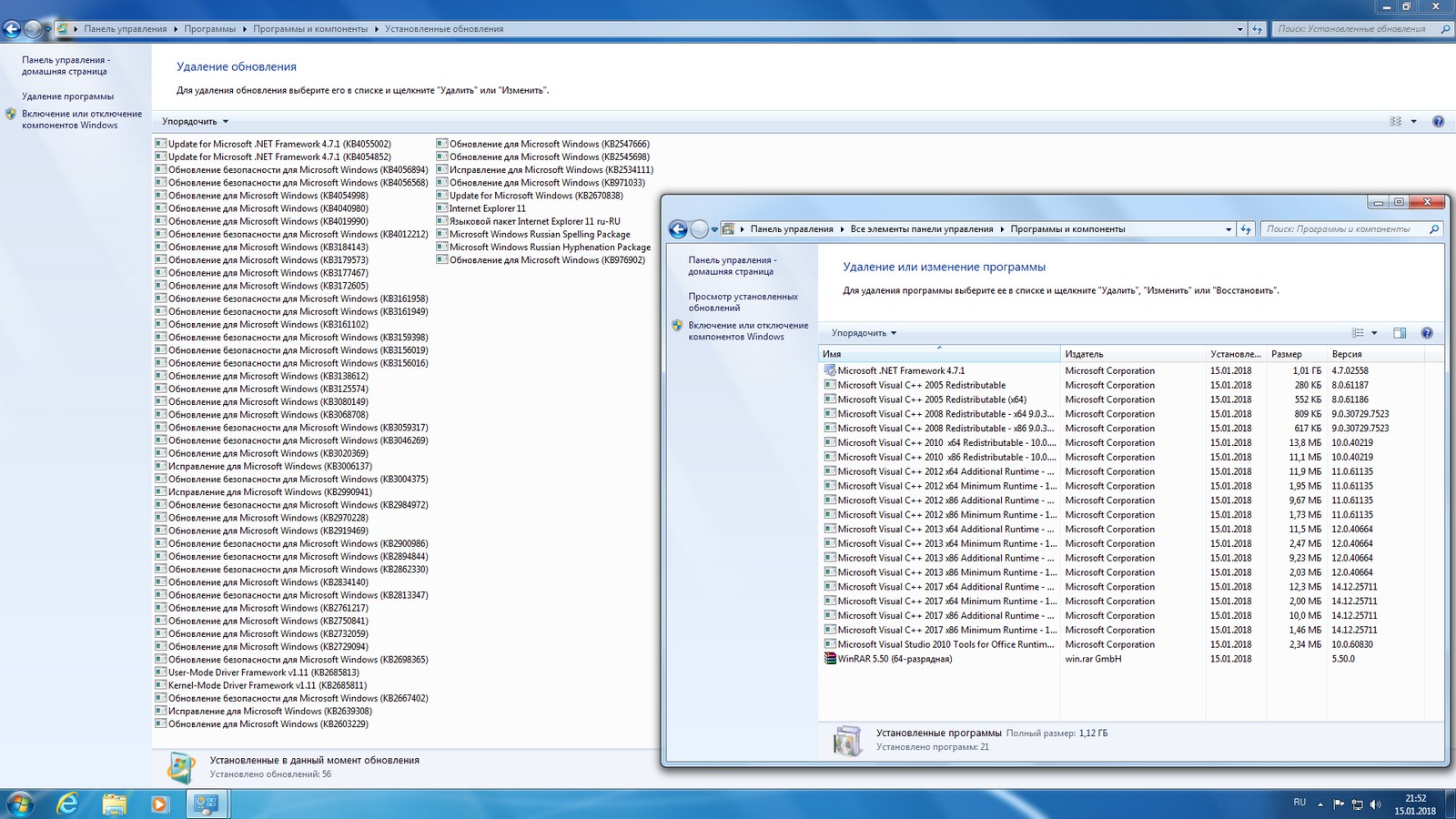The height and width of the screenshot is (819, 1456).
Task: Click Программы и компоненты in the back window breadcrumb
Action: (x=310, y=29)
